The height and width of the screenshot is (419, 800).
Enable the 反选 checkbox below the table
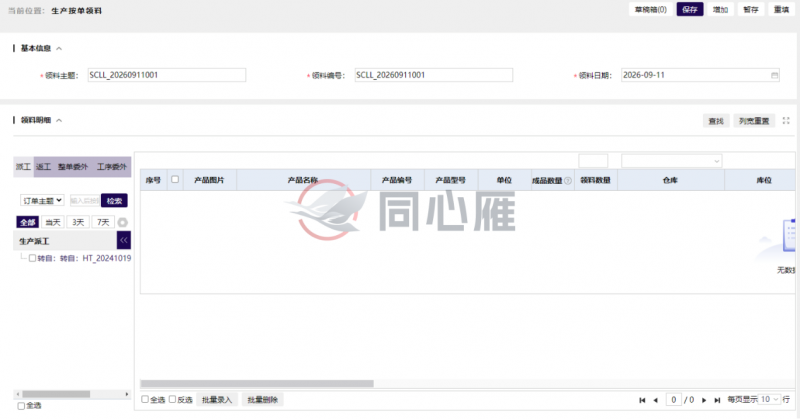pos(172,399)
